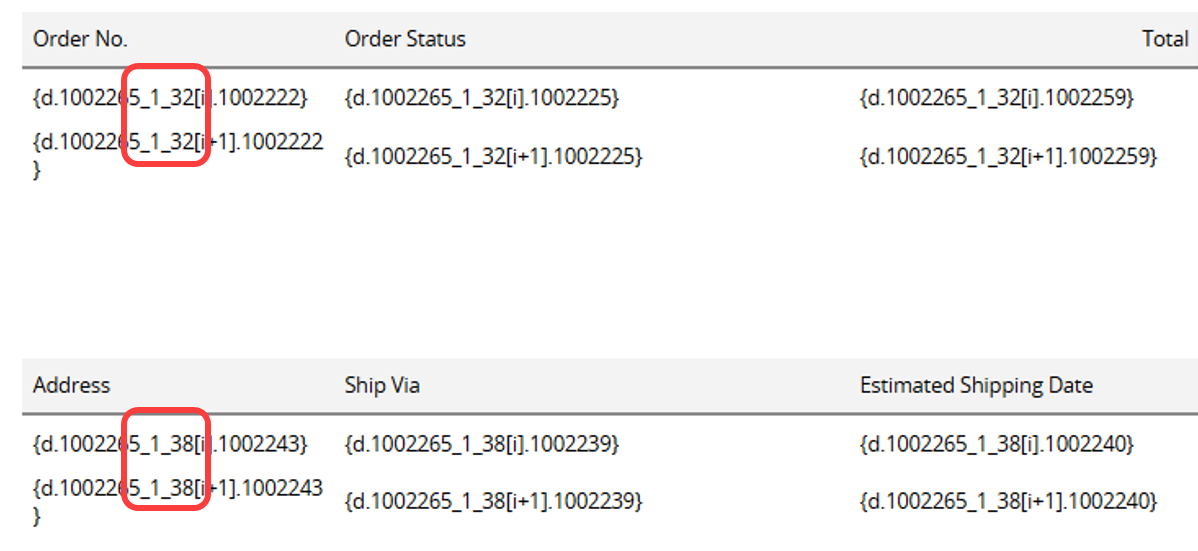
Task: Click the Ship Via column header
Action: [382, 385]
